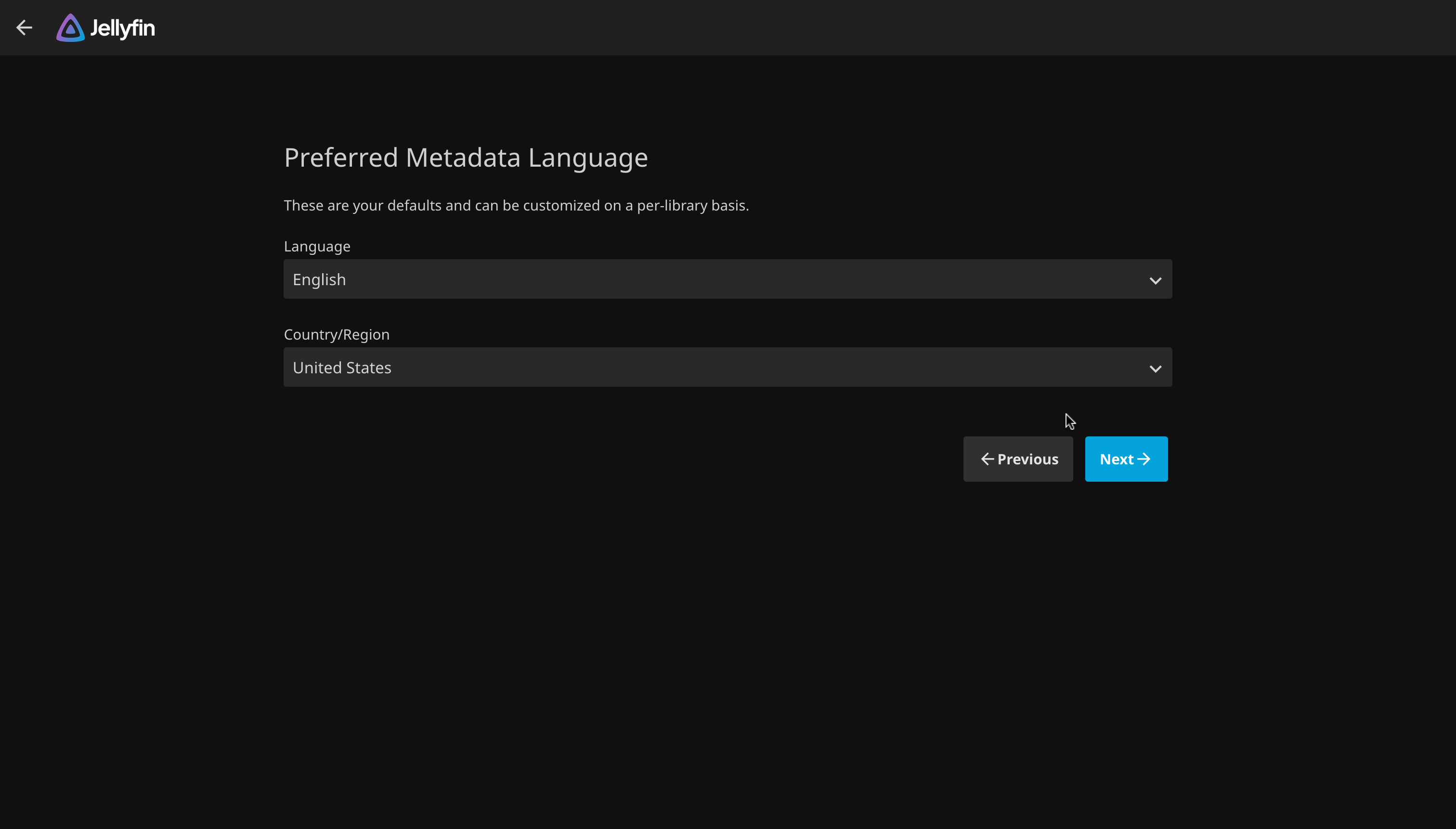
Task: Click the right arrow inside the Next button
Action: [1145, 459]
